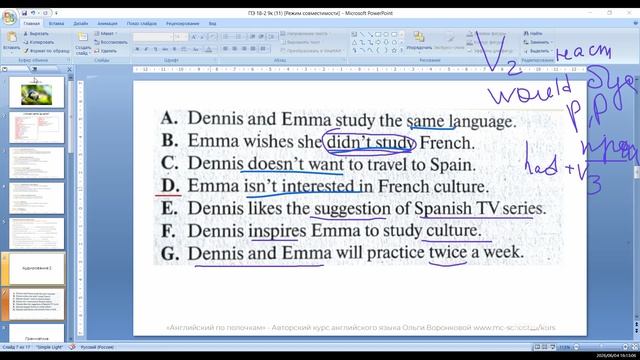Open numbered list options
Viewport: 640px width, 360px height.
239,37
